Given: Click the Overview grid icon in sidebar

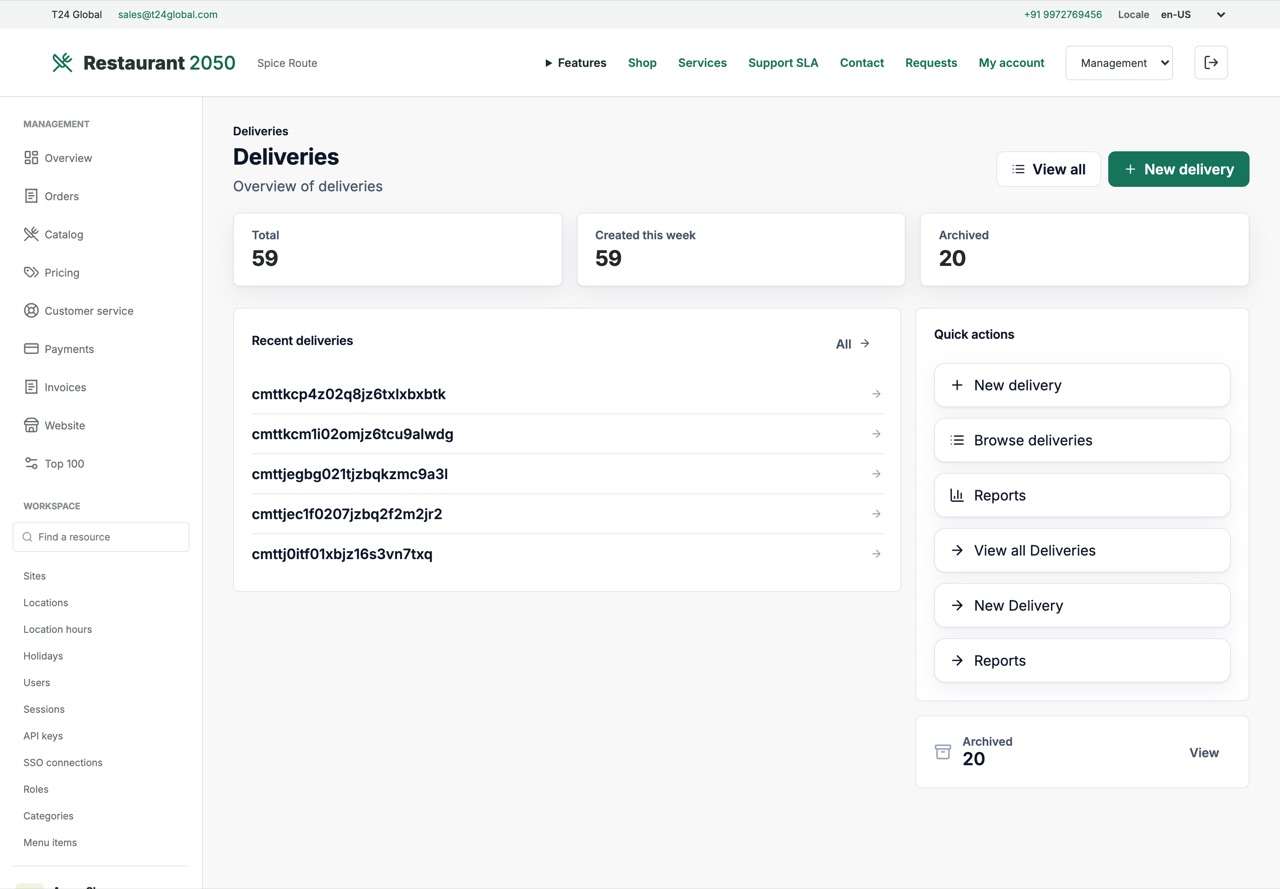Looking at the screenshot, I should point(31,158).
